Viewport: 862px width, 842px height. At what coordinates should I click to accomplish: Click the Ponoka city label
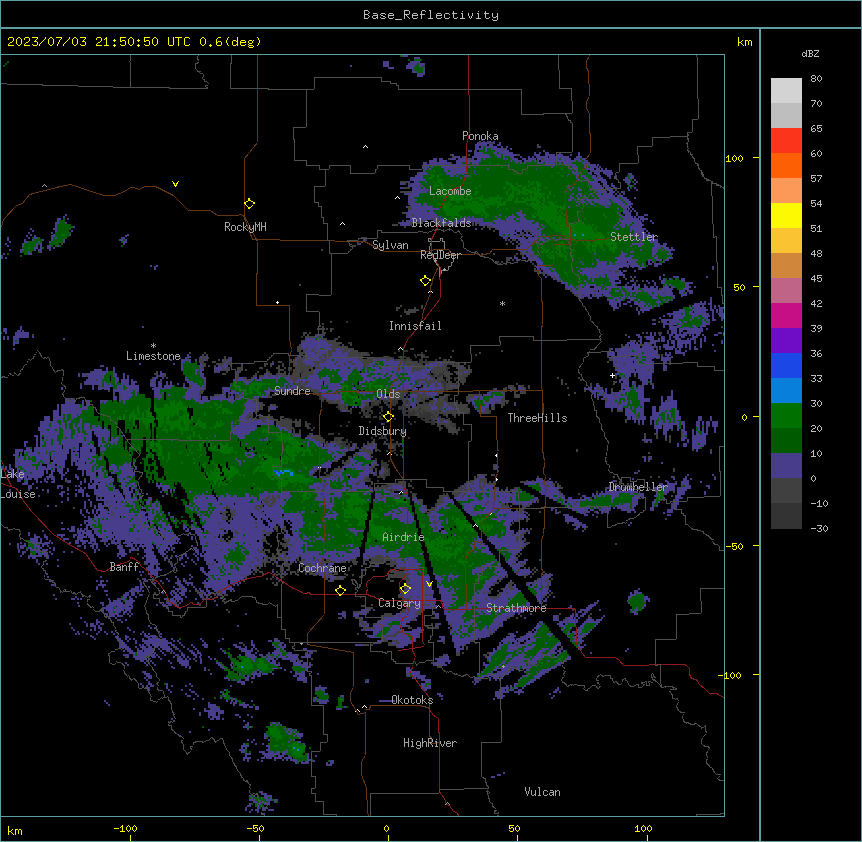(480, 136)
